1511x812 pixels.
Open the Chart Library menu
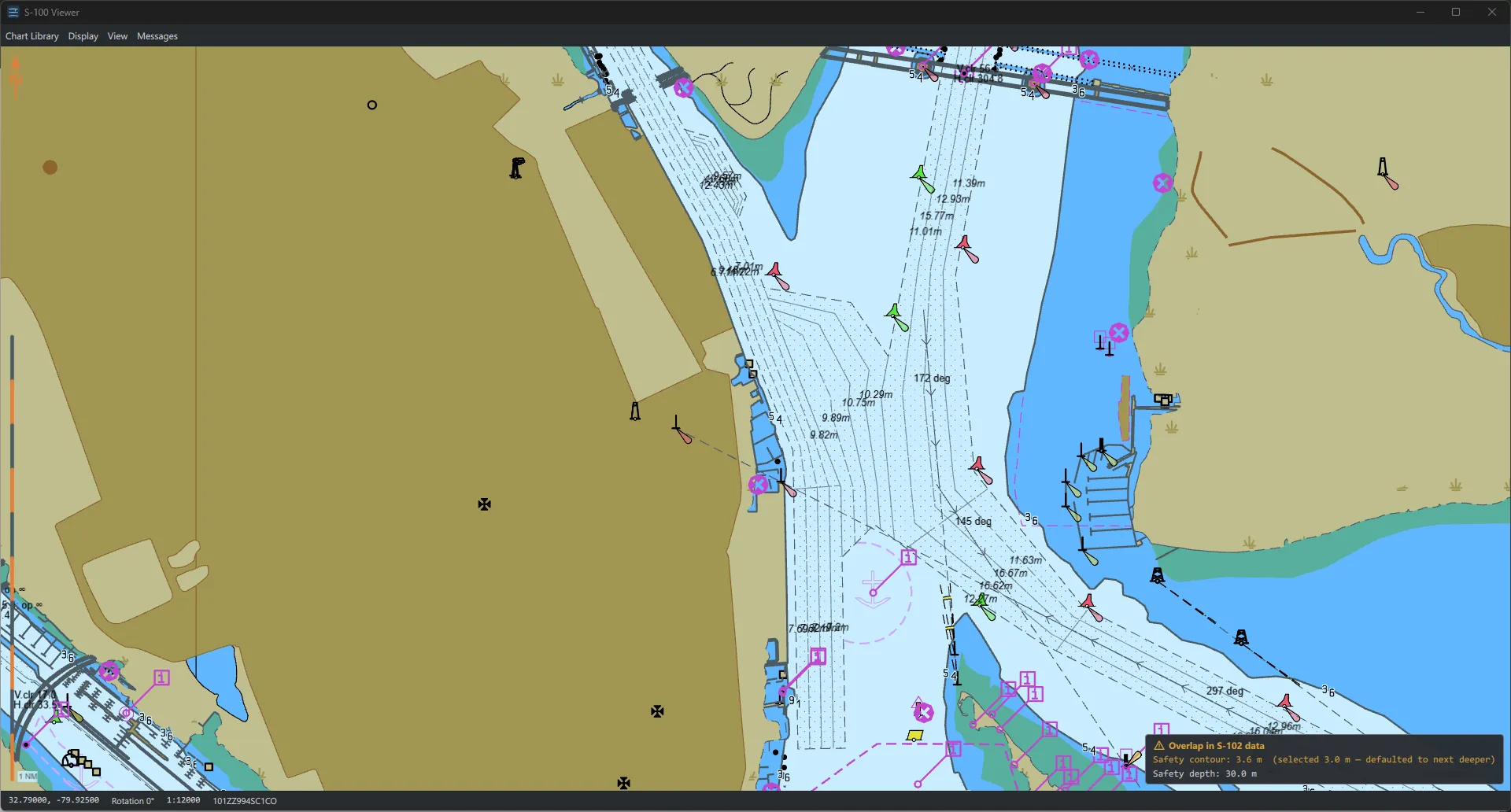click(32, 36)
